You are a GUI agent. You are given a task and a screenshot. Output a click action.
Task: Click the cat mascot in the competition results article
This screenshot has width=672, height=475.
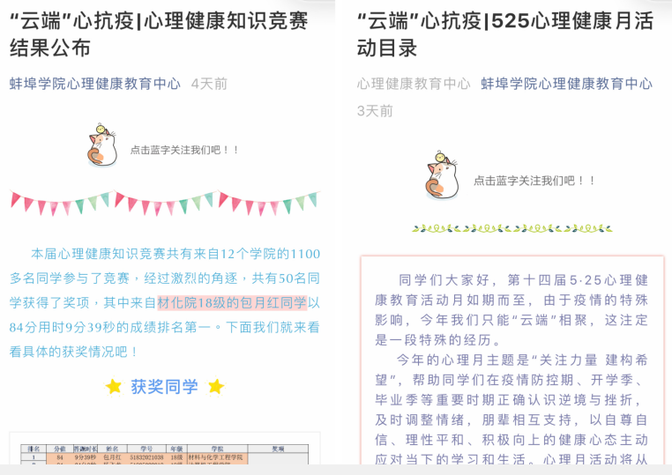101,146
